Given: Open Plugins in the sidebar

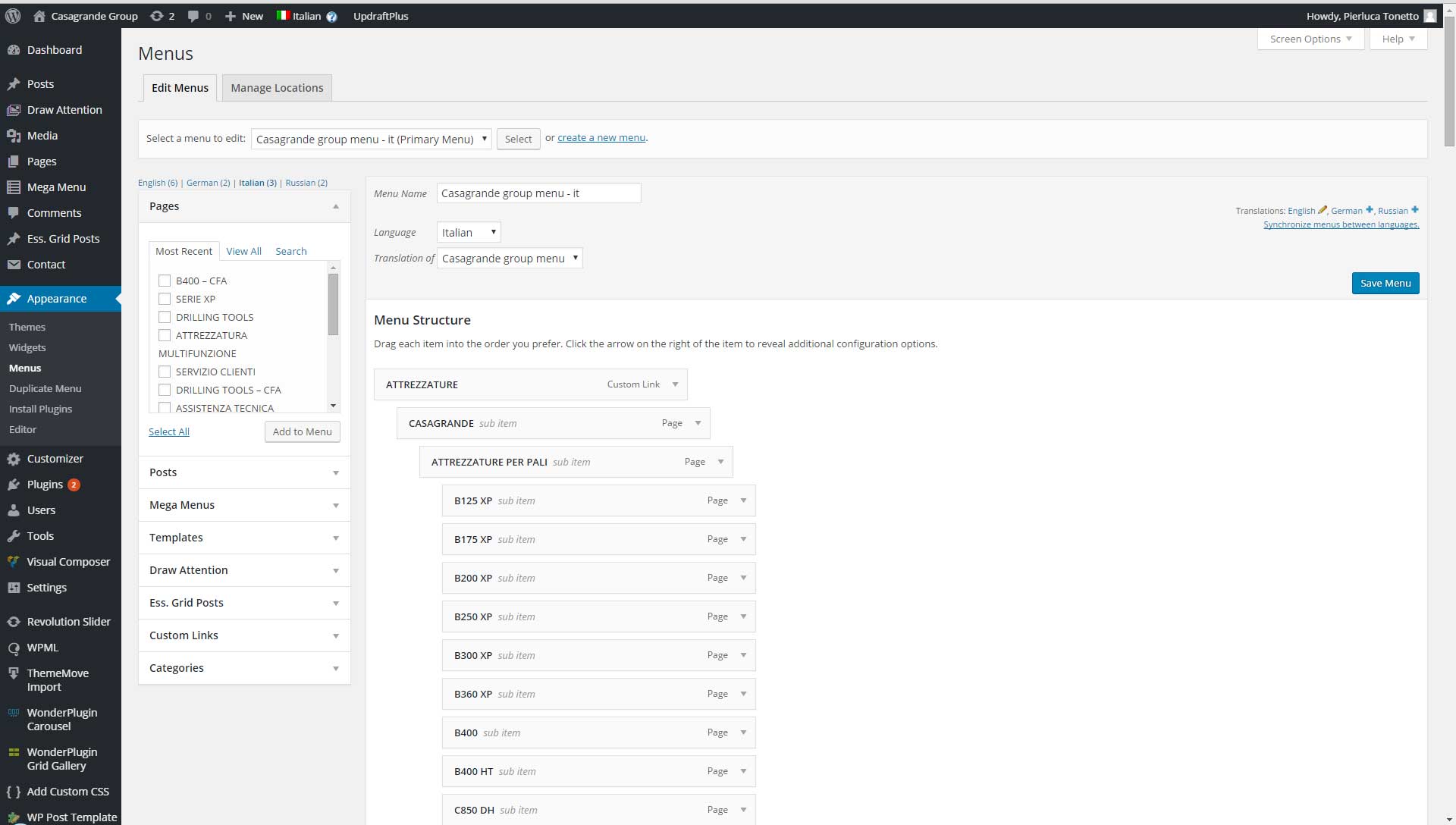Looking at the screenshot, I should point(45,485).
